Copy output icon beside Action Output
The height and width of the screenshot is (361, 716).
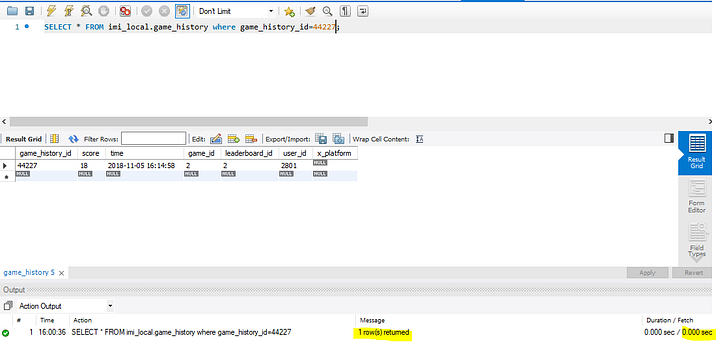[x=8, y=306]
